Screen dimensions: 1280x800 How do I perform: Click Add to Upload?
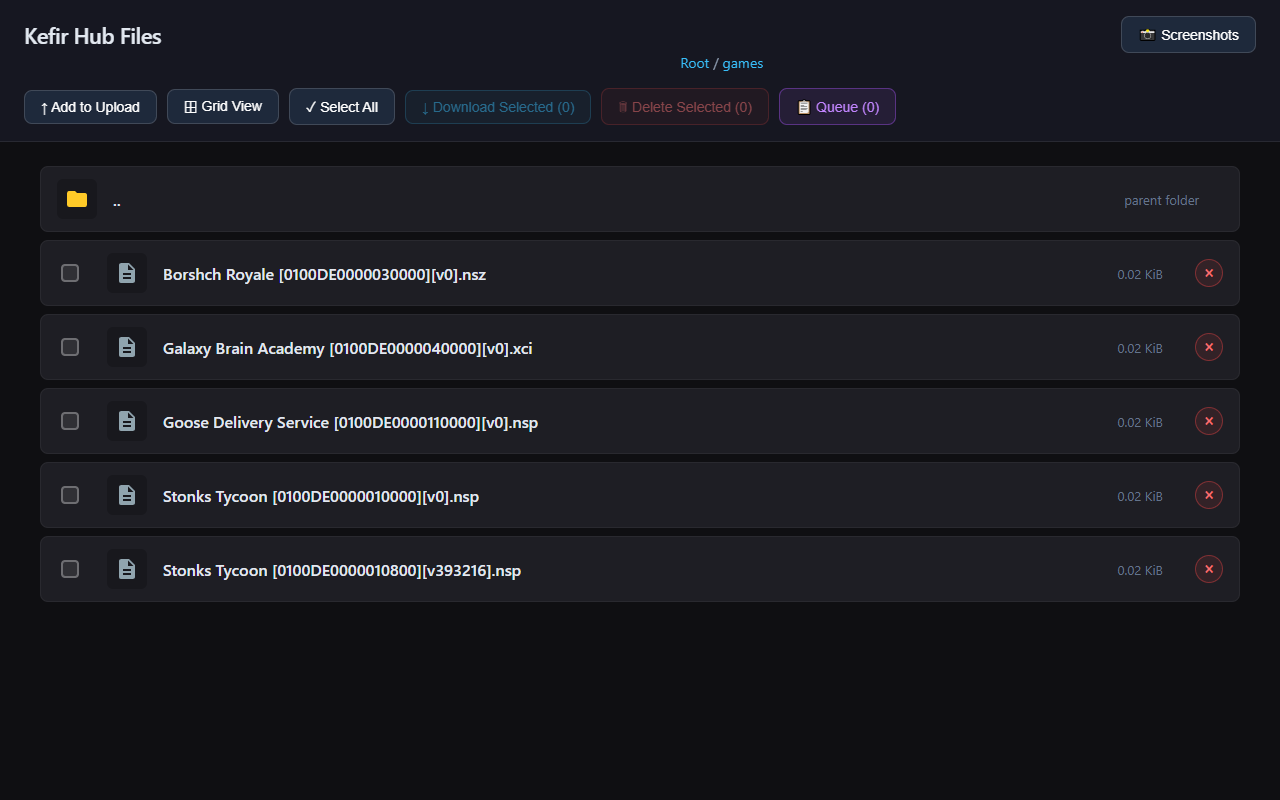click(90, 107)
